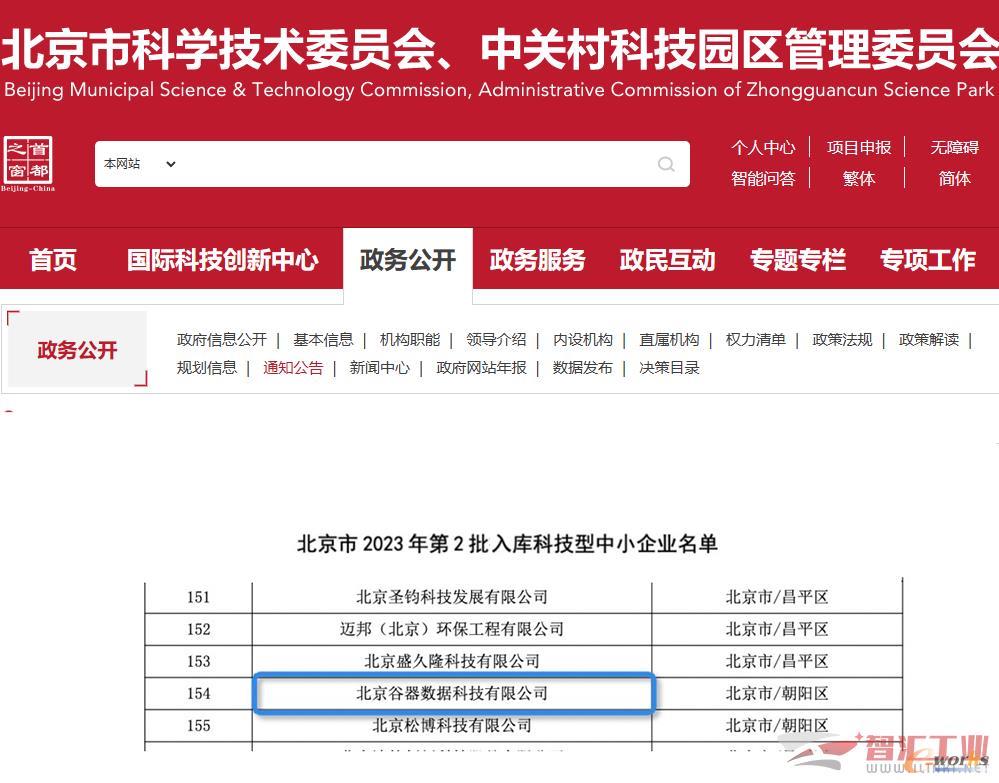Open 政府信息公开 submenu link

[x=222, y=340]
